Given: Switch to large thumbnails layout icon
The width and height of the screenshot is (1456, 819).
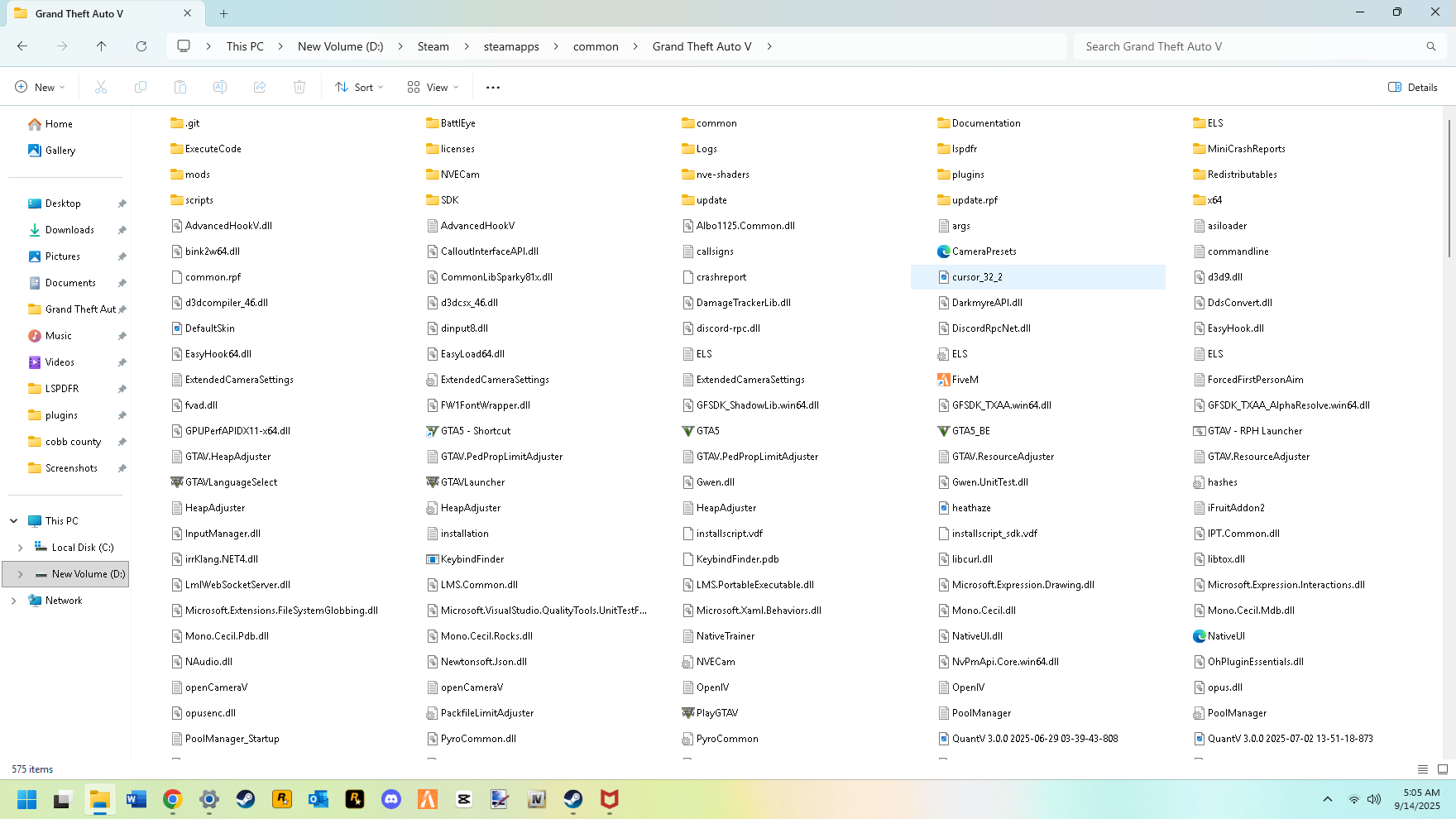Looking at the screenshot, I should (1443, 769).
